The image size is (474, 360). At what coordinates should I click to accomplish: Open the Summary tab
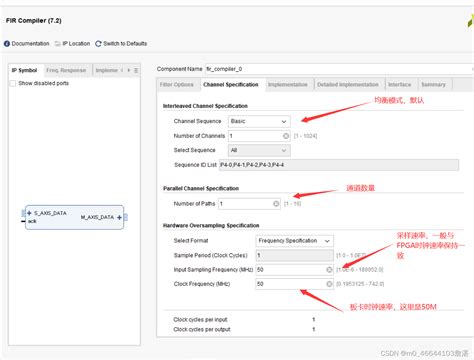433,85
